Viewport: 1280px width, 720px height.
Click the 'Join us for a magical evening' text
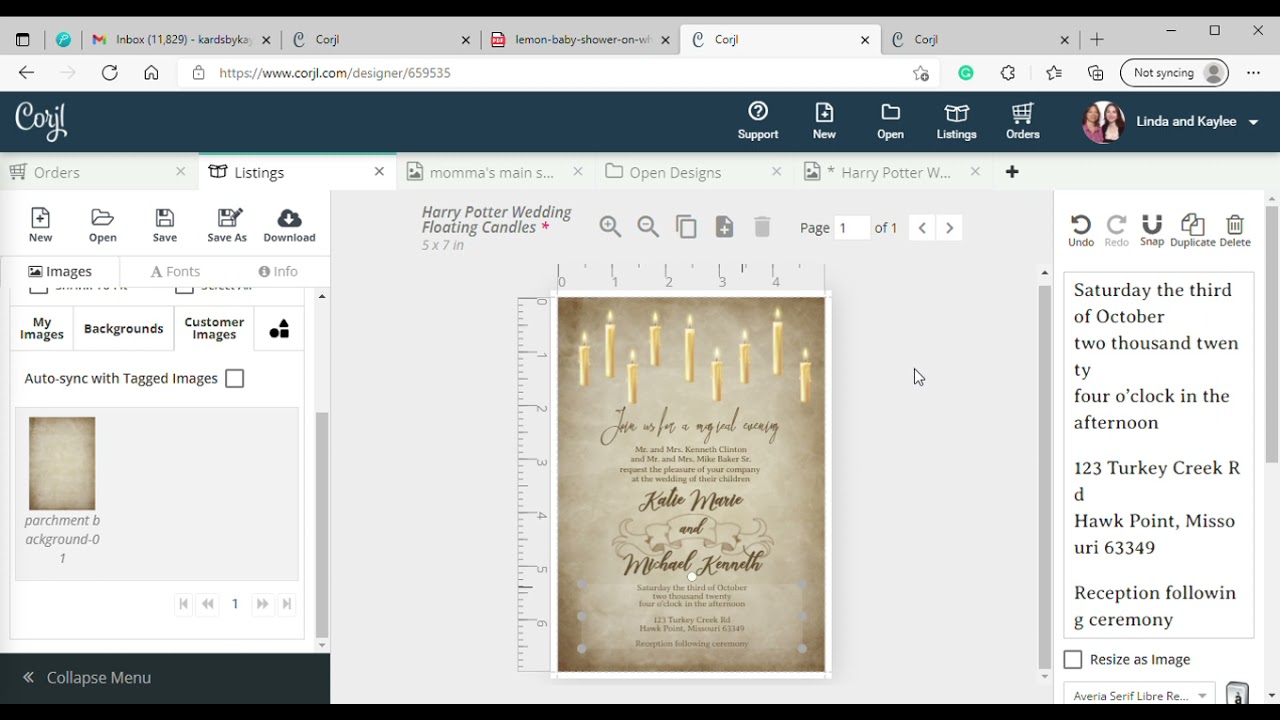[690, 425]
